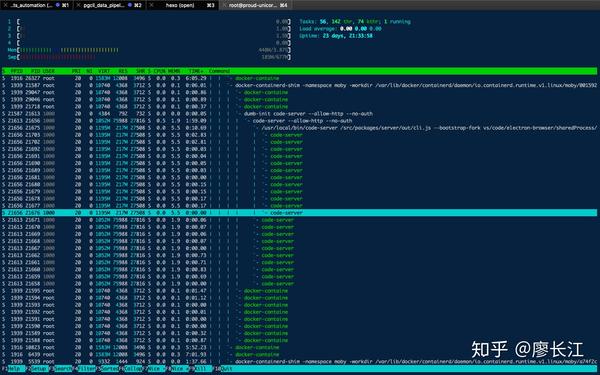The width and height of the screenshot is (600, 375).
Task: Select code-server row PID 21677
Action: (x=299, y=206)
